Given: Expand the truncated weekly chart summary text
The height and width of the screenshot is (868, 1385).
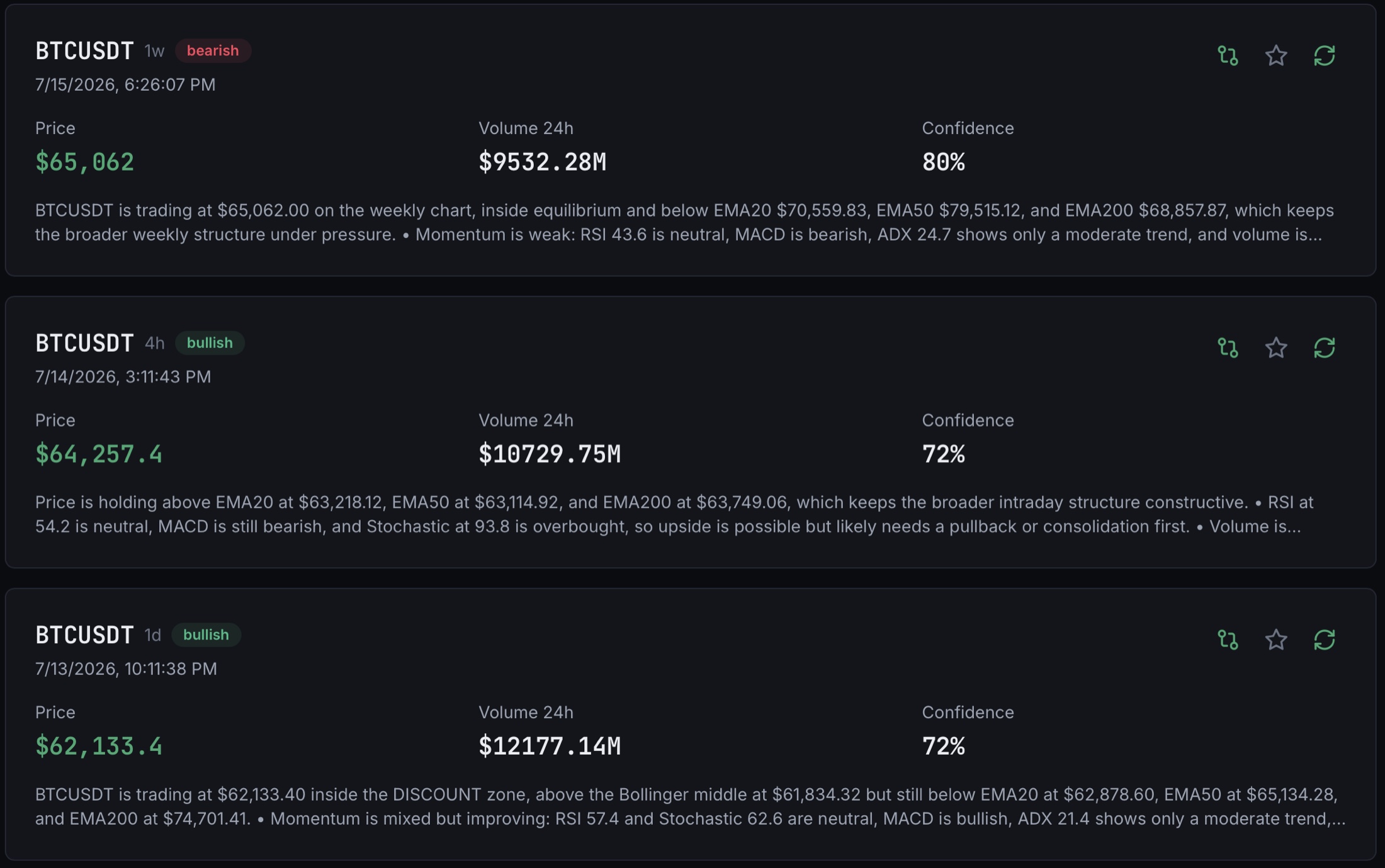Looking at the screenshot, I should [x=684, y=222].
